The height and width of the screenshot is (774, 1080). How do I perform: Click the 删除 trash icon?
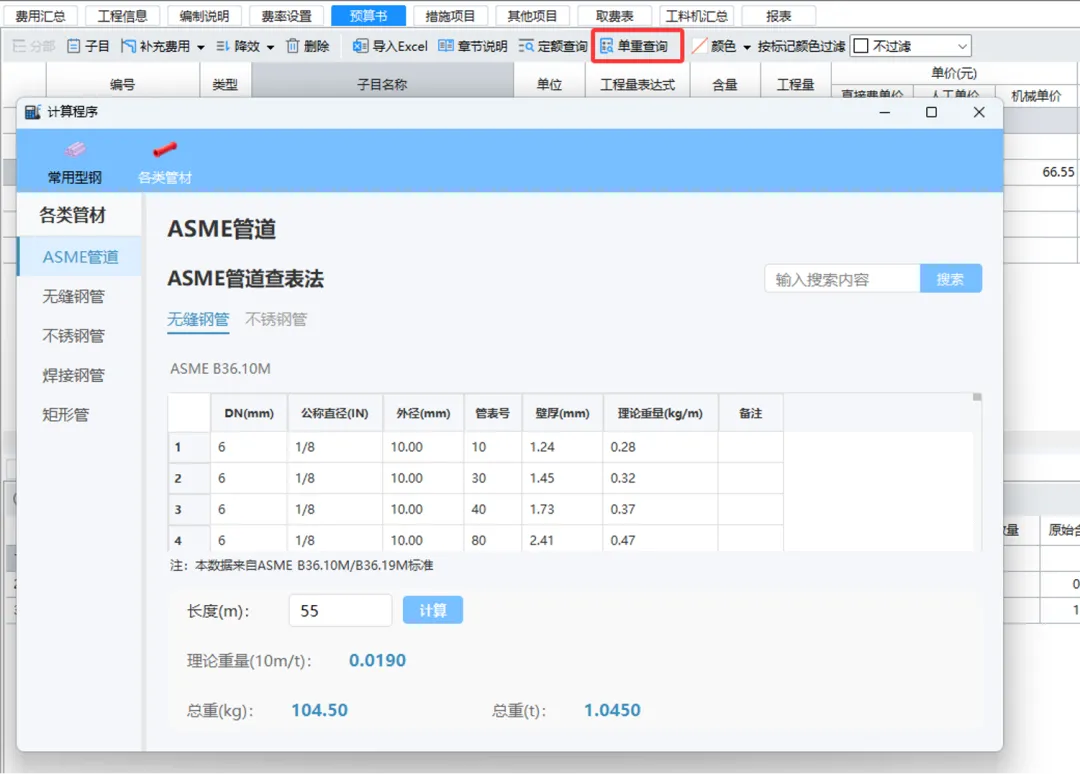pyautogui.click(x=293, y=46)
